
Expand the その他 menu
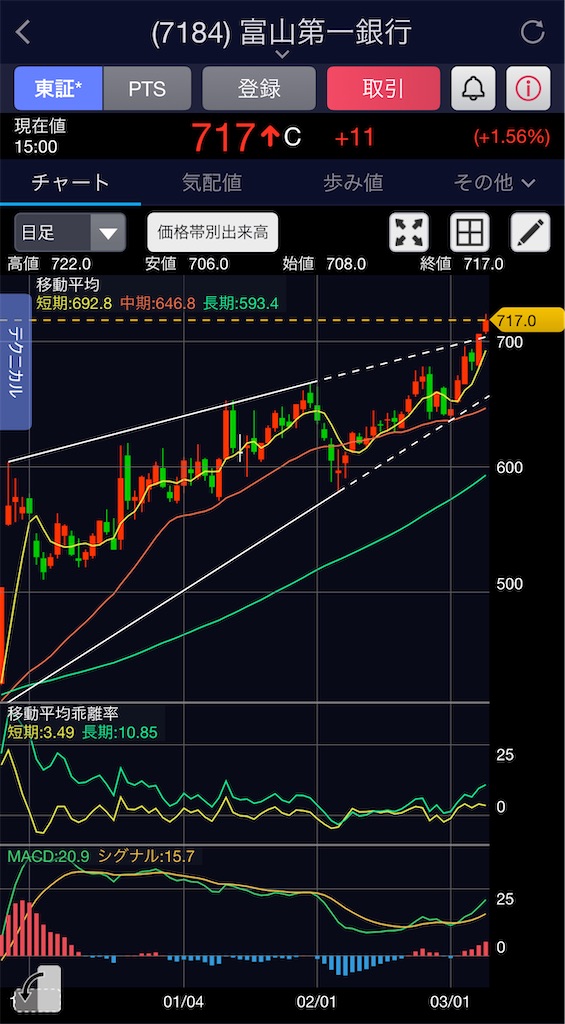(494, 183)
